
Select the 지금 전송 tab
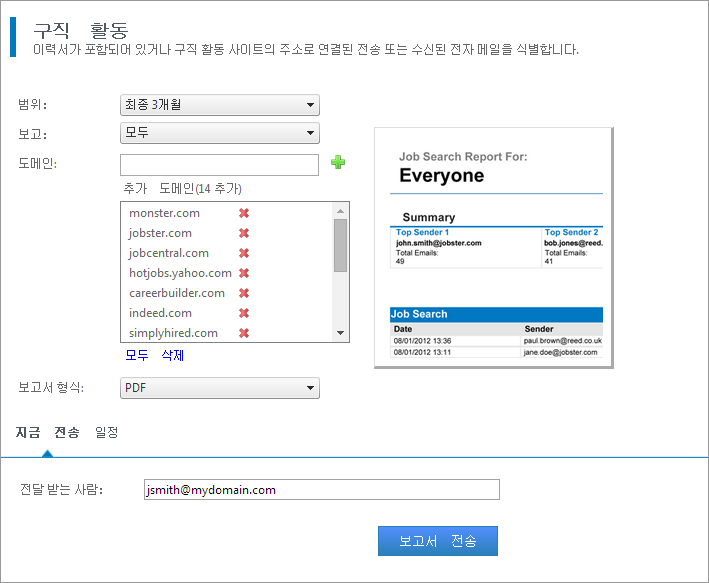(47, 432)
